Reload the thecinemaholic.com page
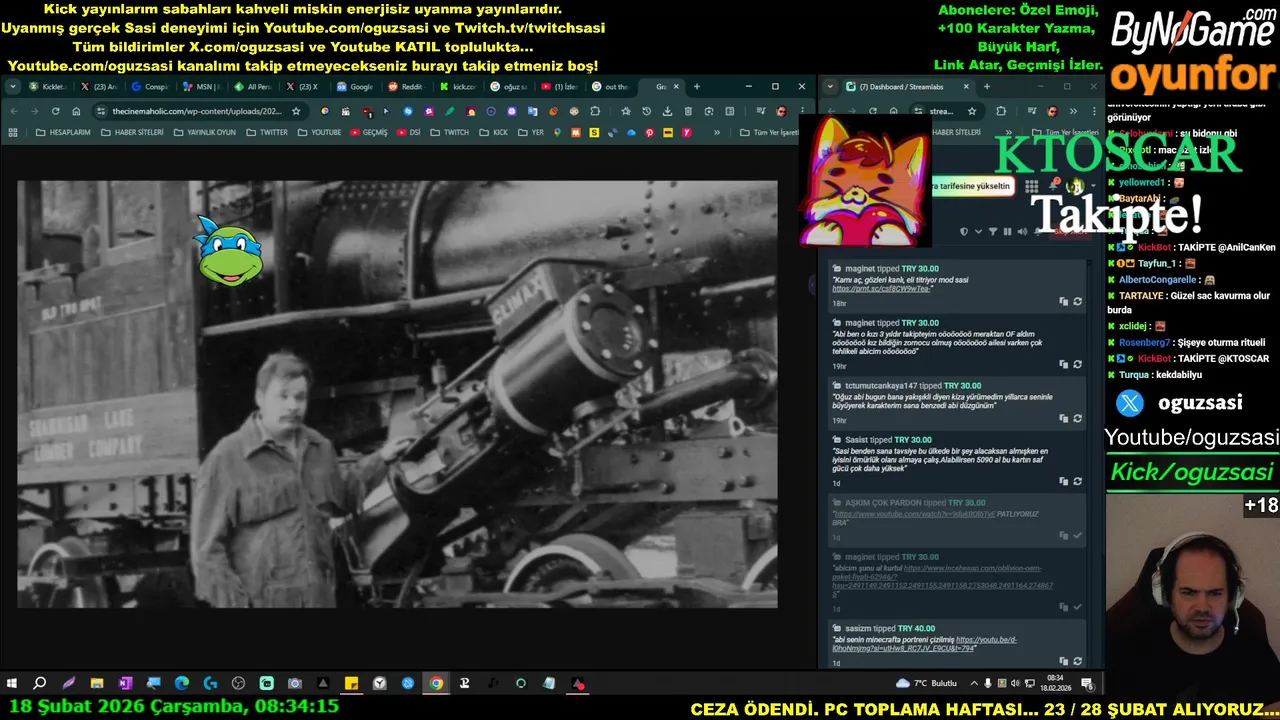1280x720 pixels. click(55, 111)
